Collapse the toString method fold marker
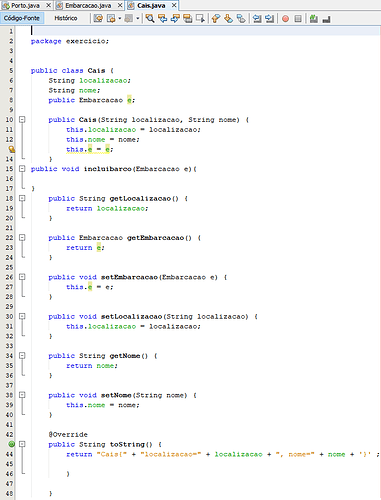The height and width of the screenshot is (500, 381). 22,444
